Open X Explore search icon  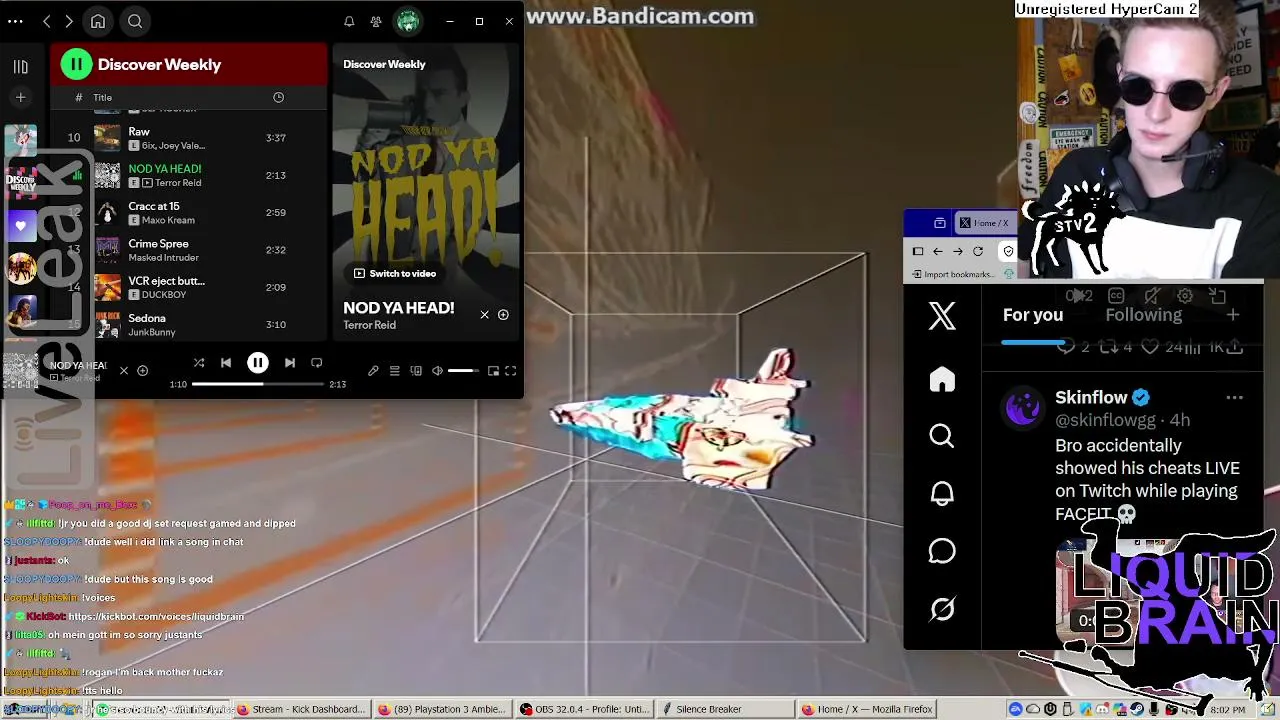942,435
